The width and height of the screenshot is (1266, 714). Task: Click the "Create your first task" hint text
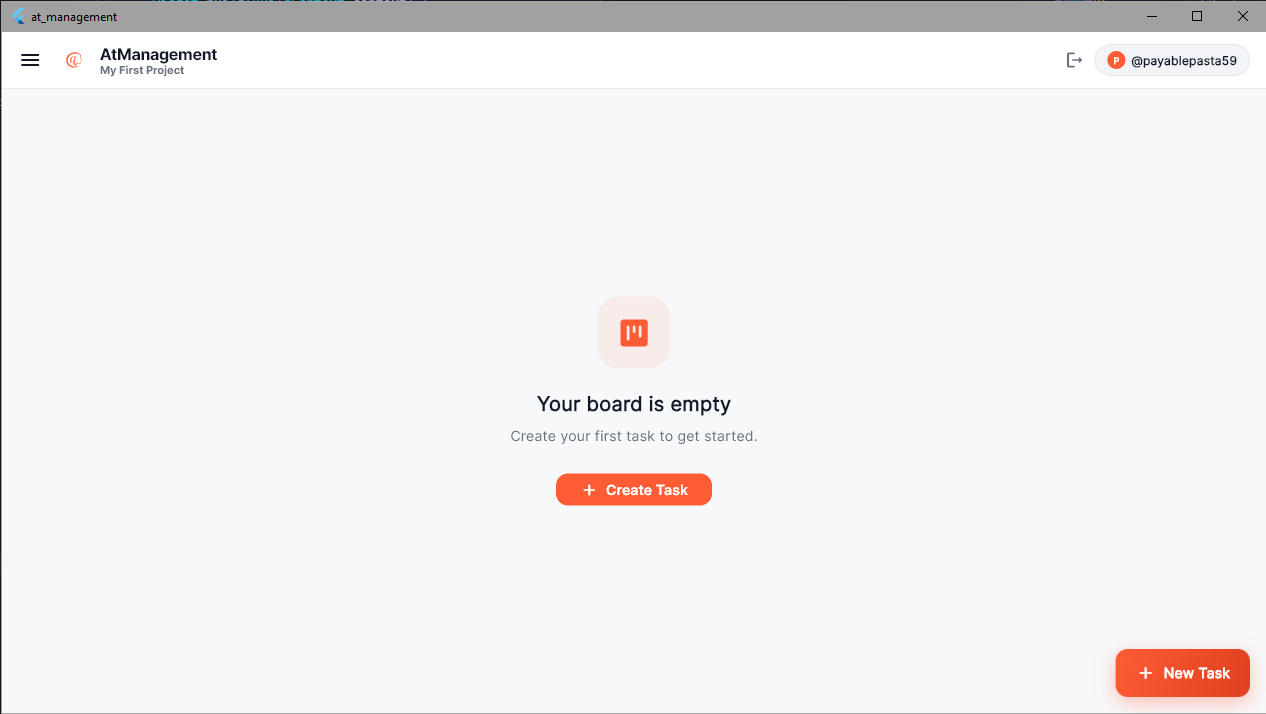(x=634, y=436)
